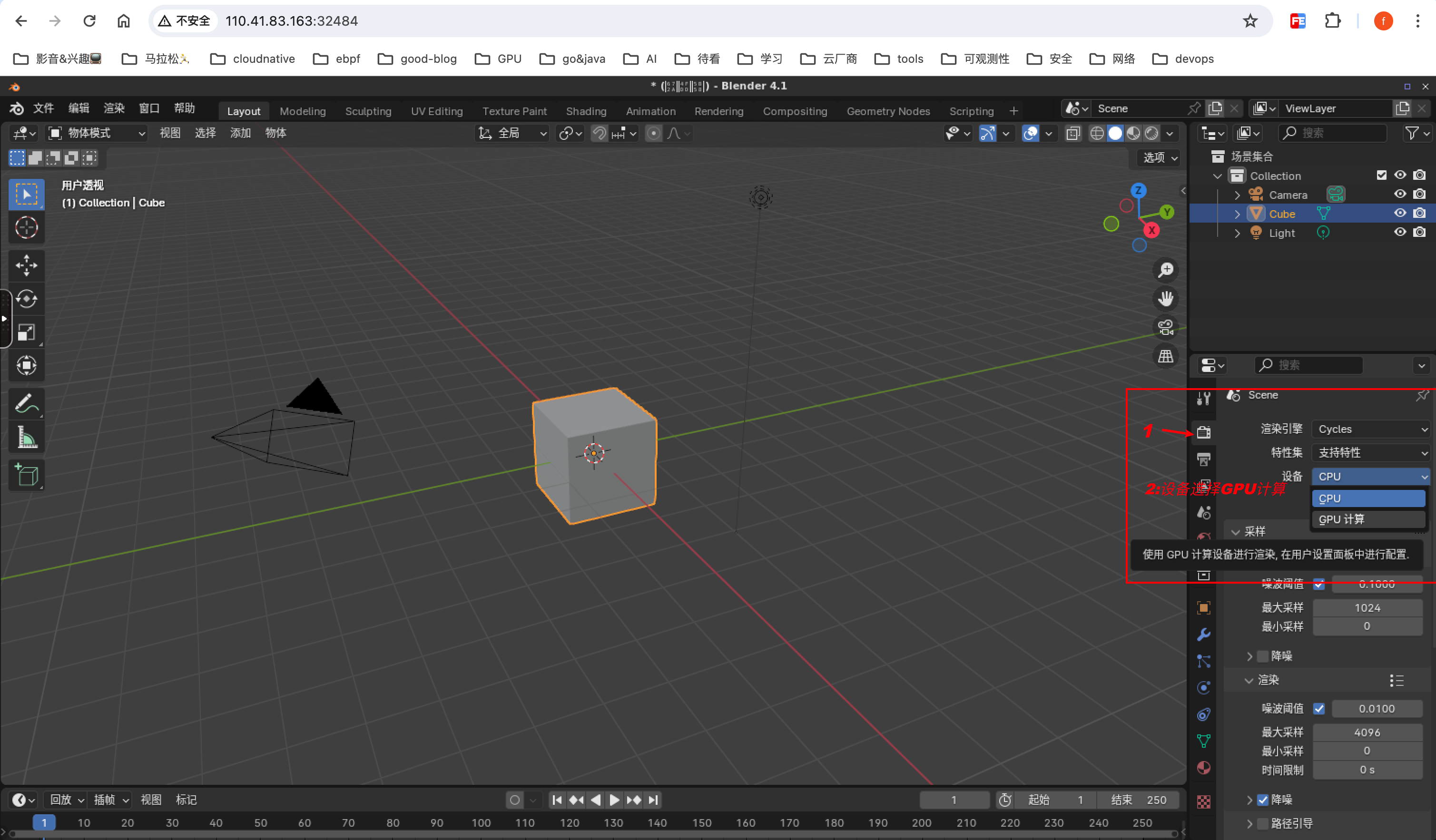Click the Add Cube tool icon

pos(26,475)
